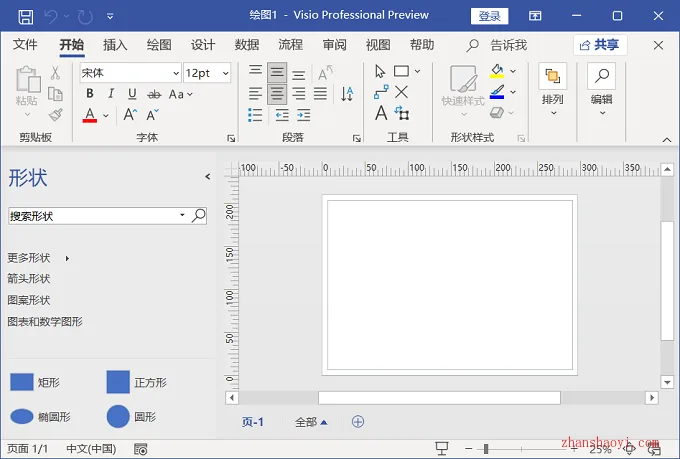Switch to the 流程 tab
Image resolution: width=680 pixels, height=459 pixels.
pos(291,44)
